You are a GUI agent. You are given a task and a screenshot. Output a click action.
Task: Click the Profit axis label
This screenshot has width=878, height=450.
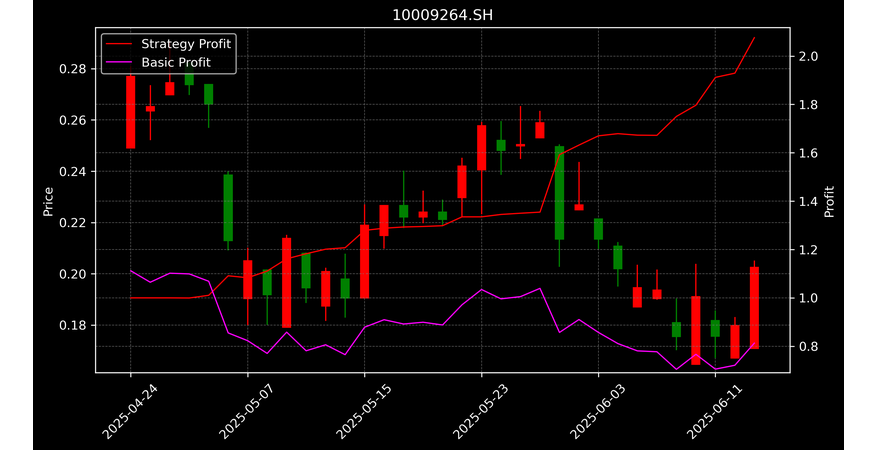click(829, 201)
